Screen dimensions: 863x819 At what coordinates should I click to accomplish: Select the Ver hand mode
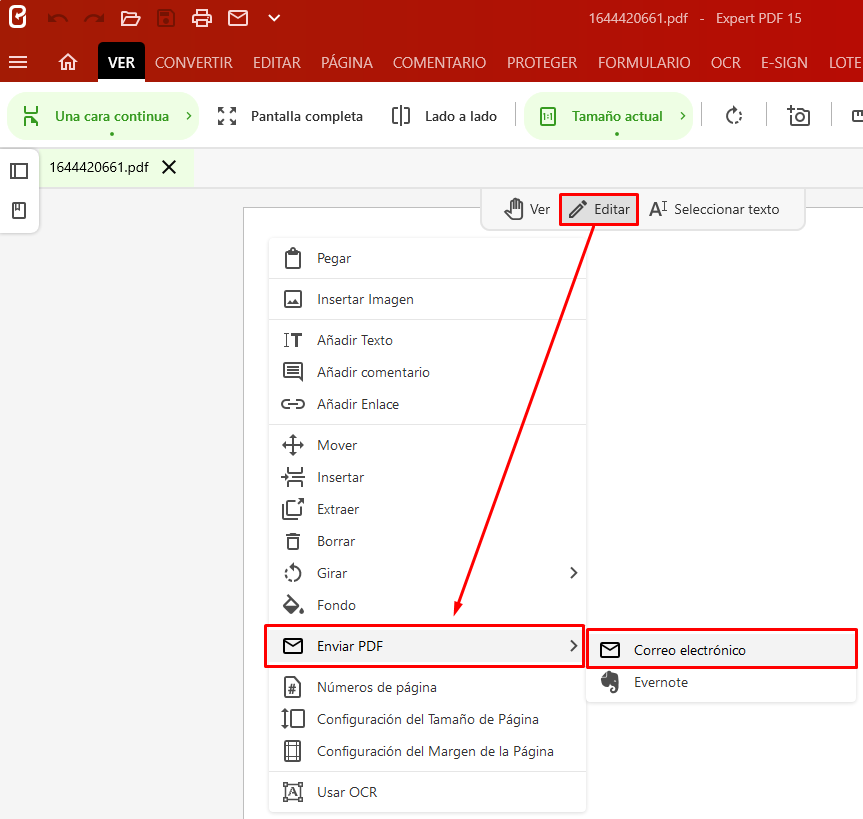[x=527, y=209]
